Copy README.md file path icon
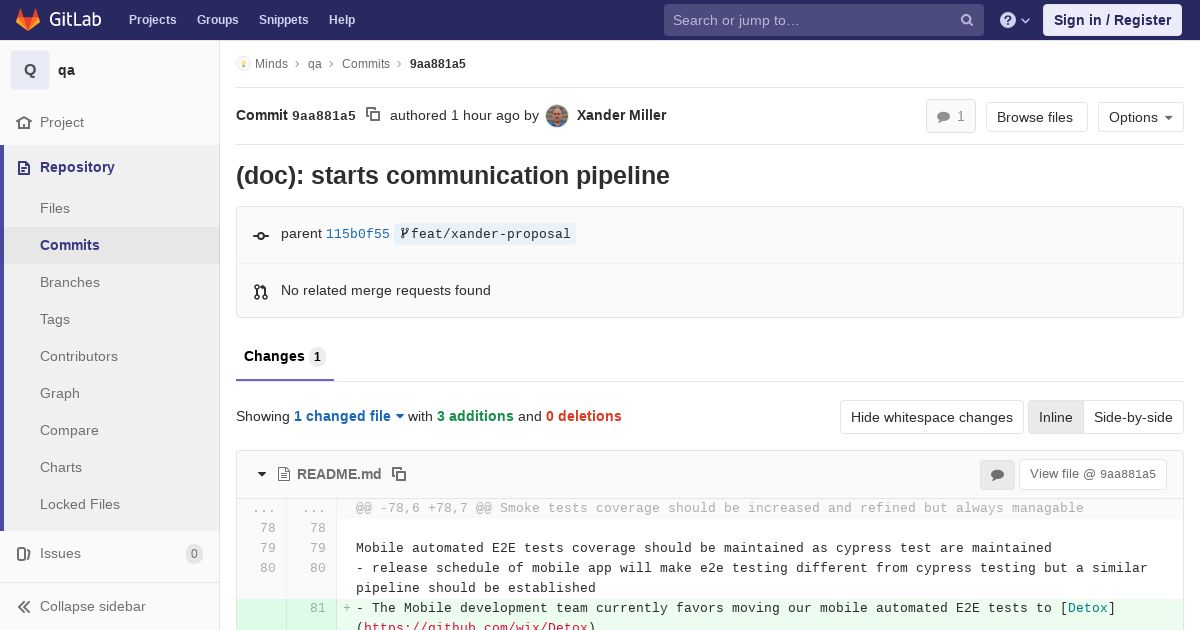The width and height of the screenshot is (1200, 630). pyautogui.click(x=399, y=474)
